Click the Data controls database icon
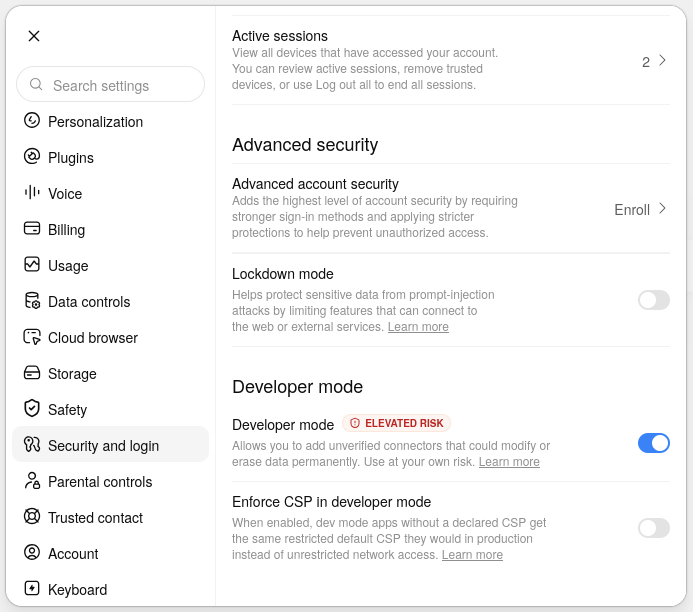 (x=32, y=300)
